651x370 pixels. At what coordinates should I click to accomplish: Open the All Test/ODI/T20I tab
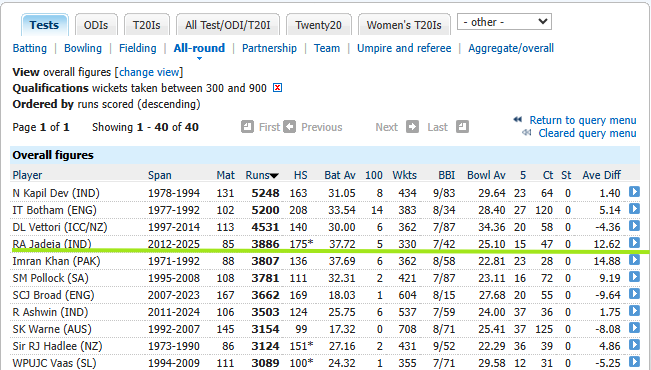(228, 25)
